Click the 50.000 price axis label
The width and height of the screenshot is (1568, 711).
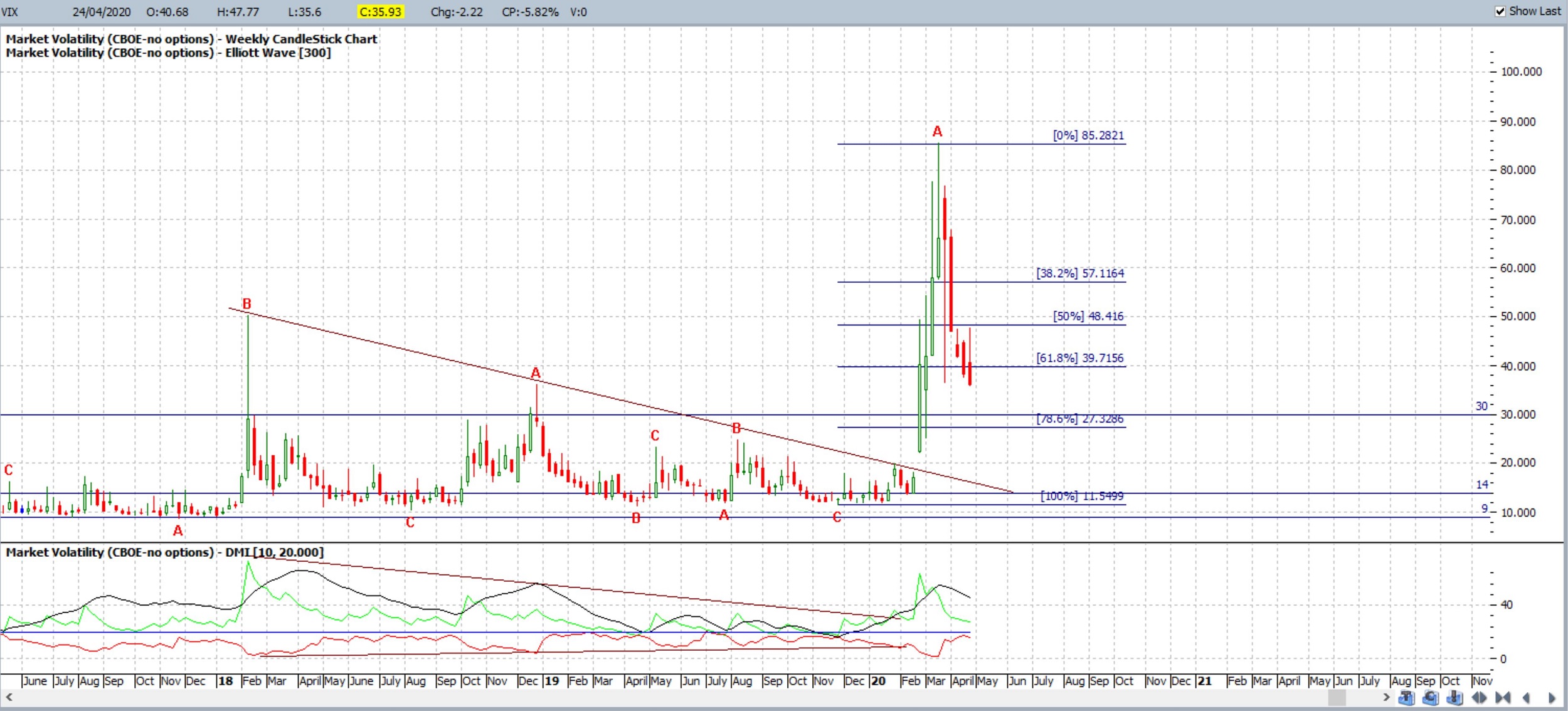point(1518,317)
